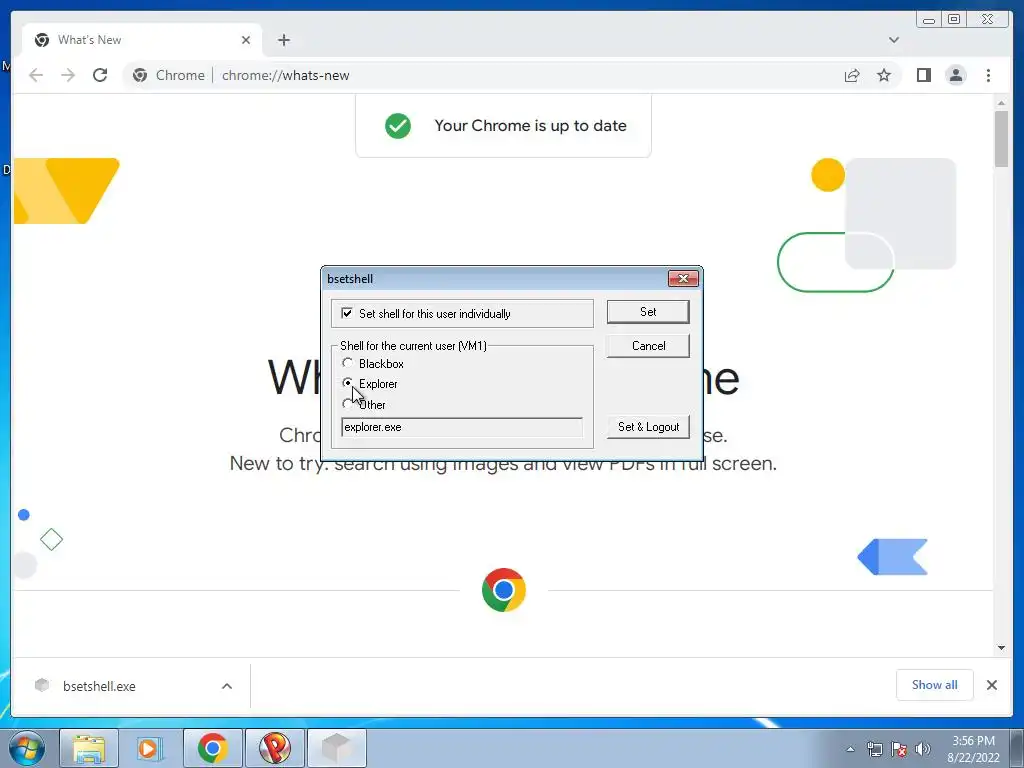This screenshot has width=1024, height=768.
Task: Click the network tray icon
Action: (x=874, y=749)
